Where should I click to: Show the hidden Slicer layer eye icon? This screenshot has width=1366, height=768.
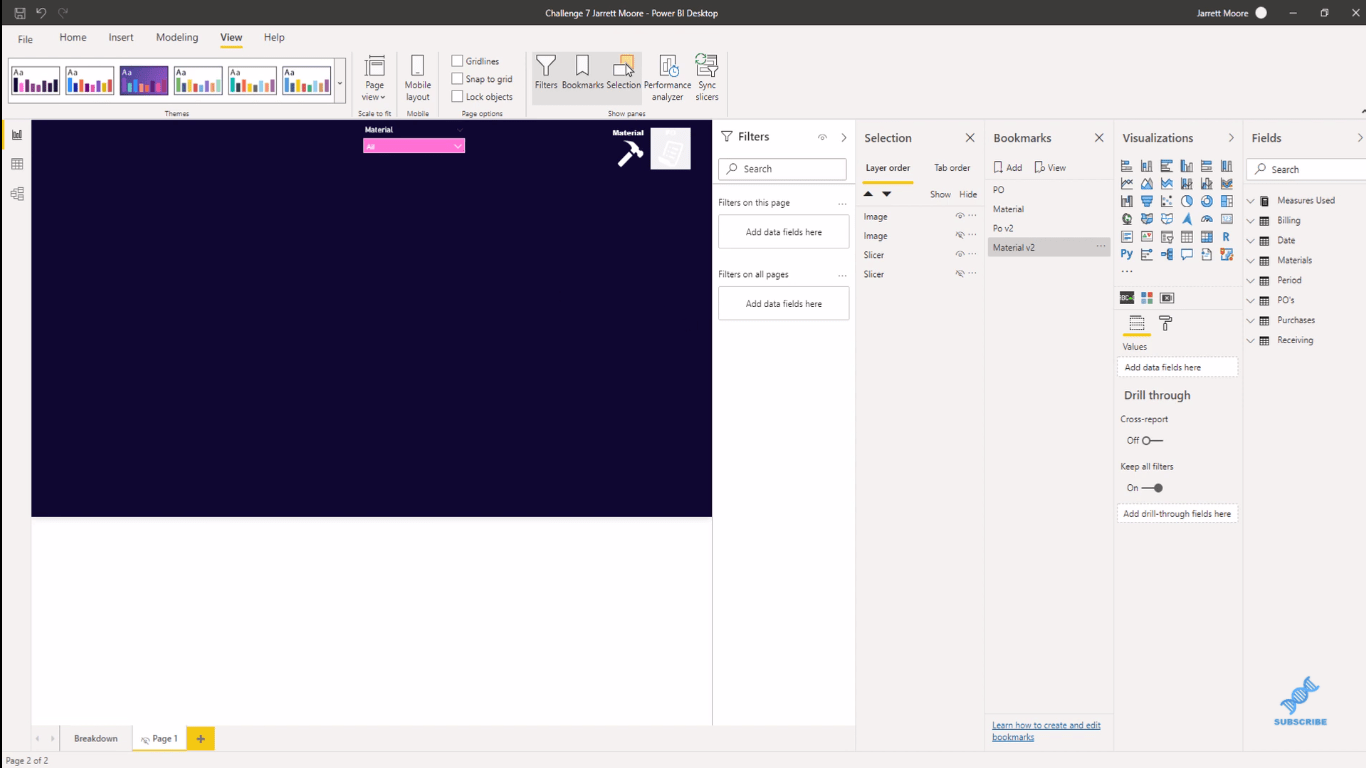pyautogui.click(x=959, y=273)
